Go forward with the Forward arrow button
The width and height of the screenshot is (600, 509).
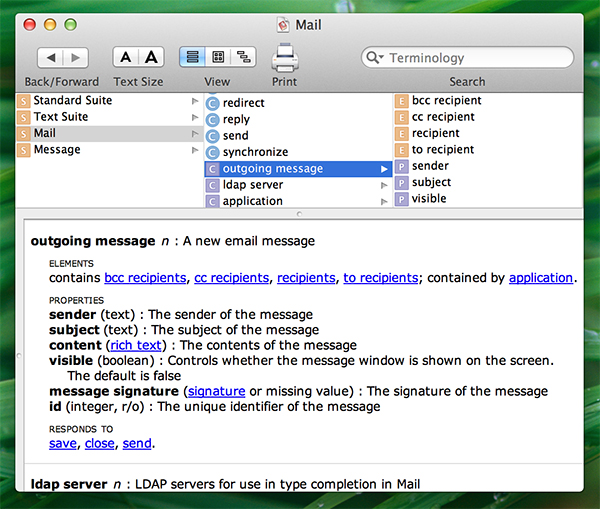[x=76, y=58]
